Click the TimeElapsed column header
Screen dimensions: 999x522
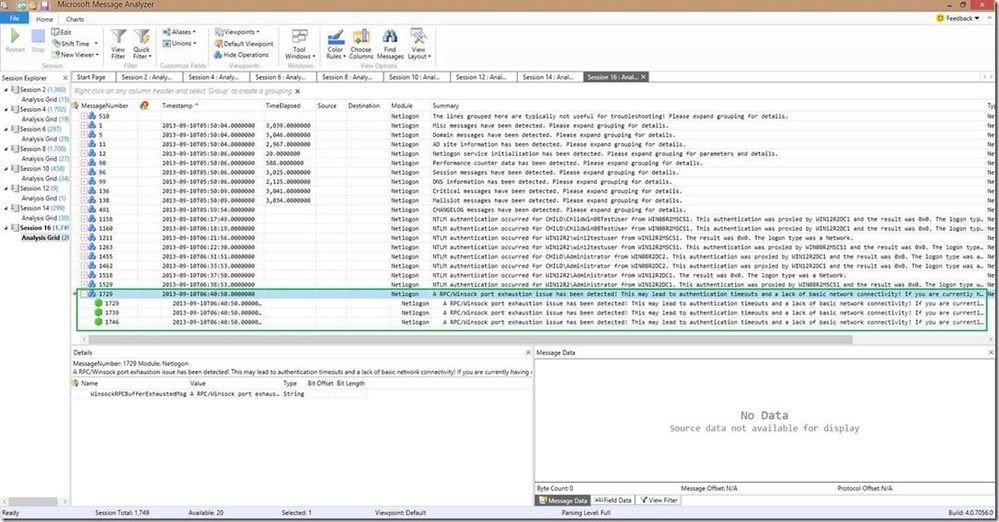tap(282, 106)
